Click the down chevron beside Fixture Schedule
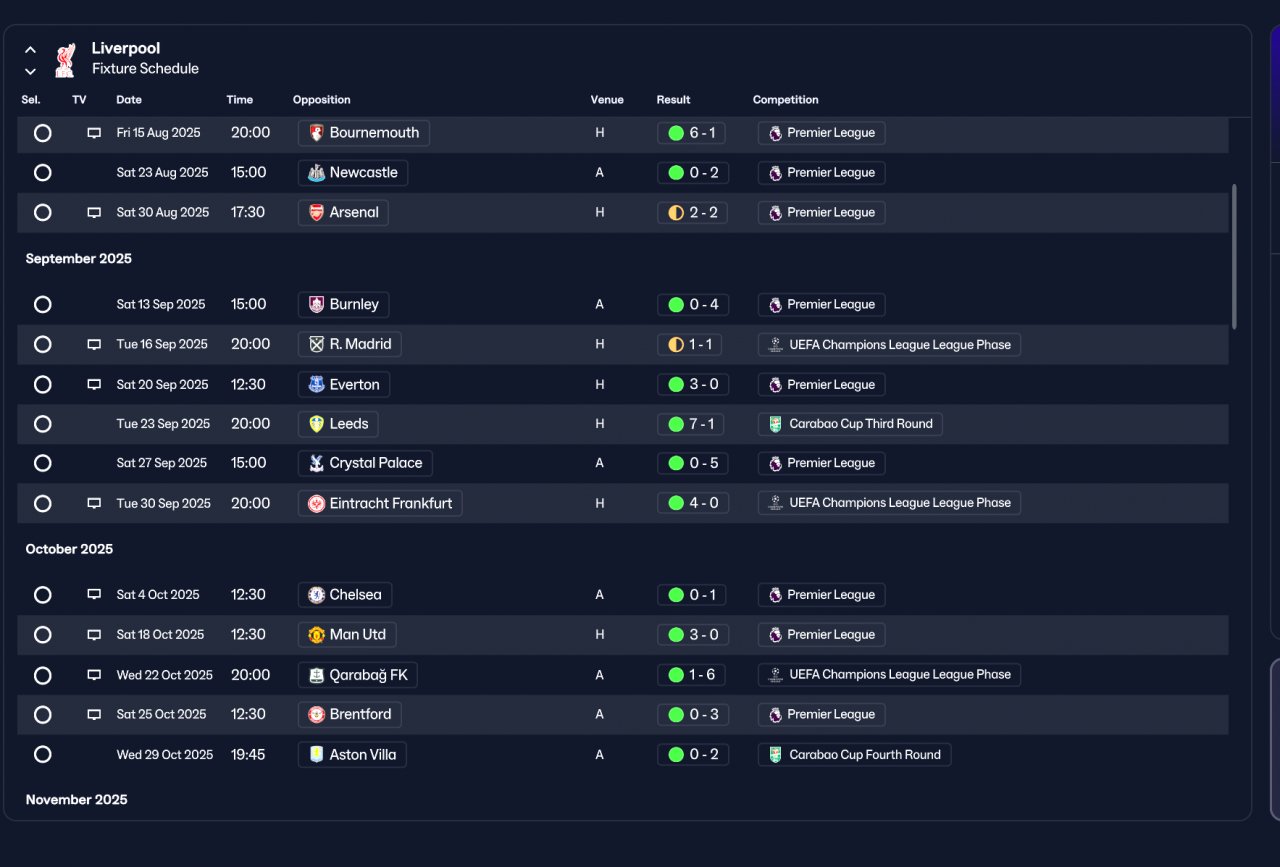1280x867 pixels. 30,71
